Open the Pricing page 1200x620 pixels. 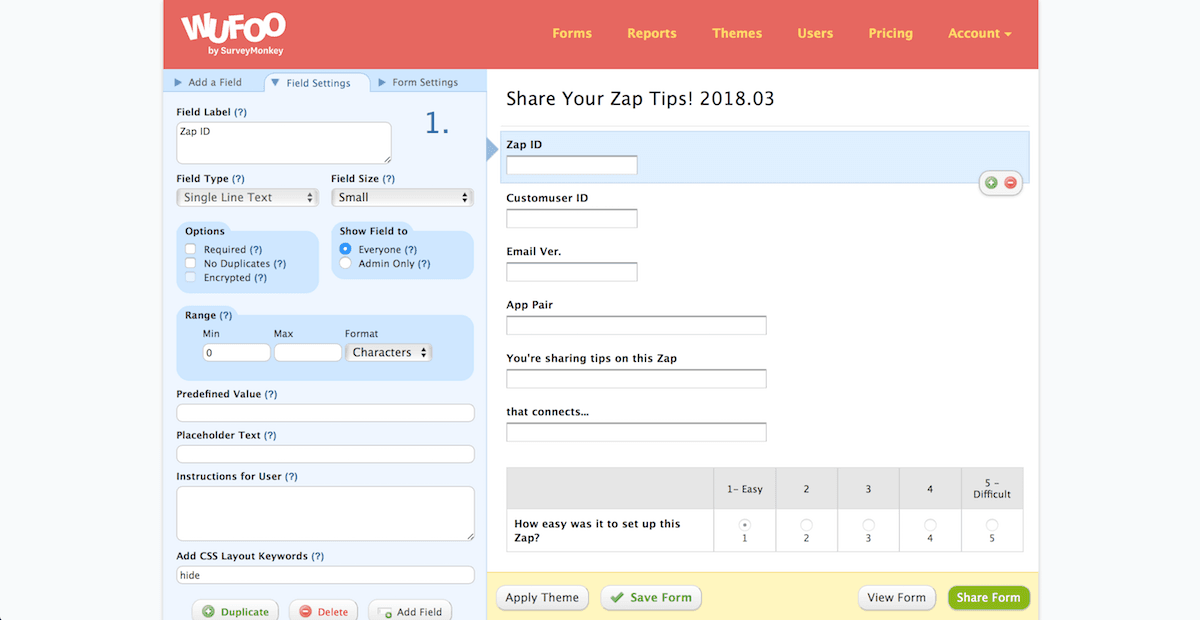pyautogui.click(x=891, y=33)
